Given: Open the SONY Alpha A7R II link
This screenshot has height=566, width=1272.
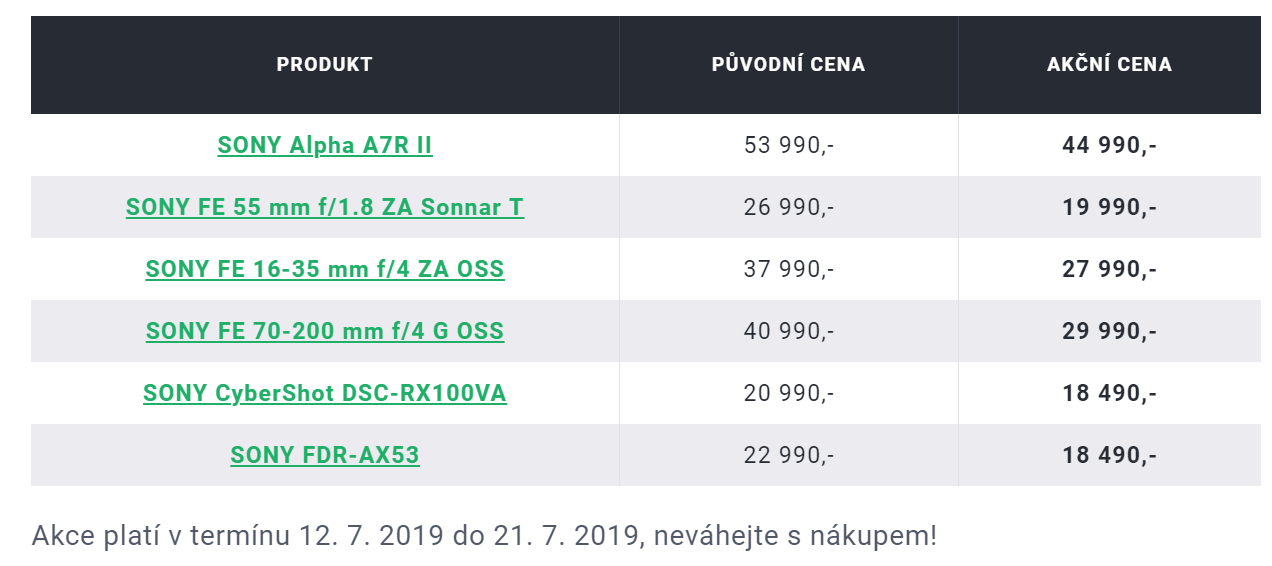Looking at the screenshot, I should tap(325, 145).
